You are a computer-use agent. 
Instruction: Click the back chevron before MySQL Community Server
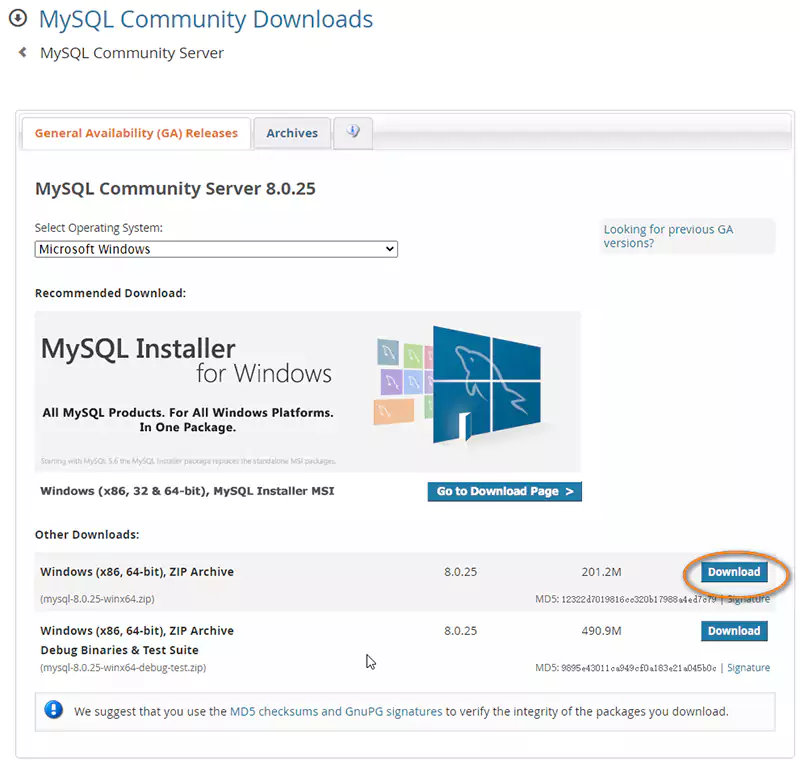[x=23, y=52]
